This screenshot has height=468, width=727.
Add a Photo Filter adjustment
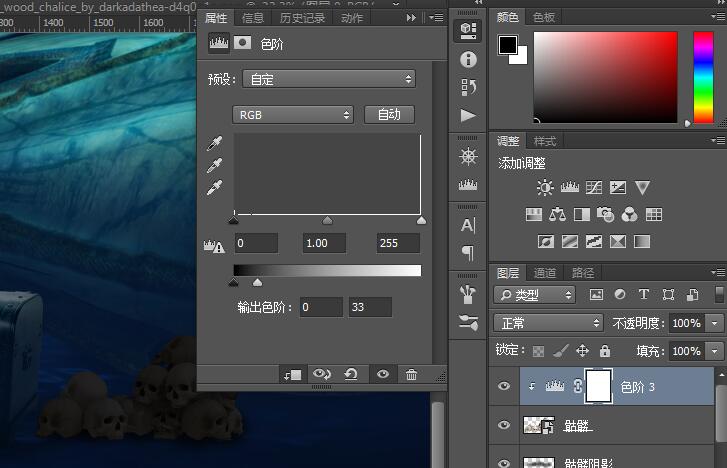(x=606, y=214)
